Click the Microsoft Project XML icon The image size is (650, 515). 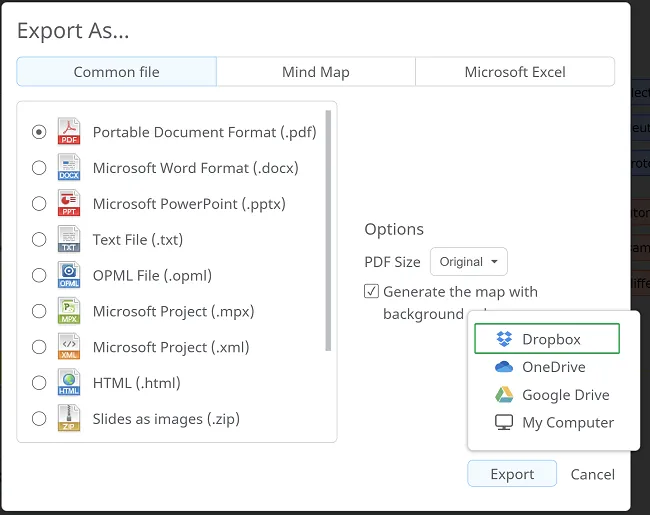[69, 347]
